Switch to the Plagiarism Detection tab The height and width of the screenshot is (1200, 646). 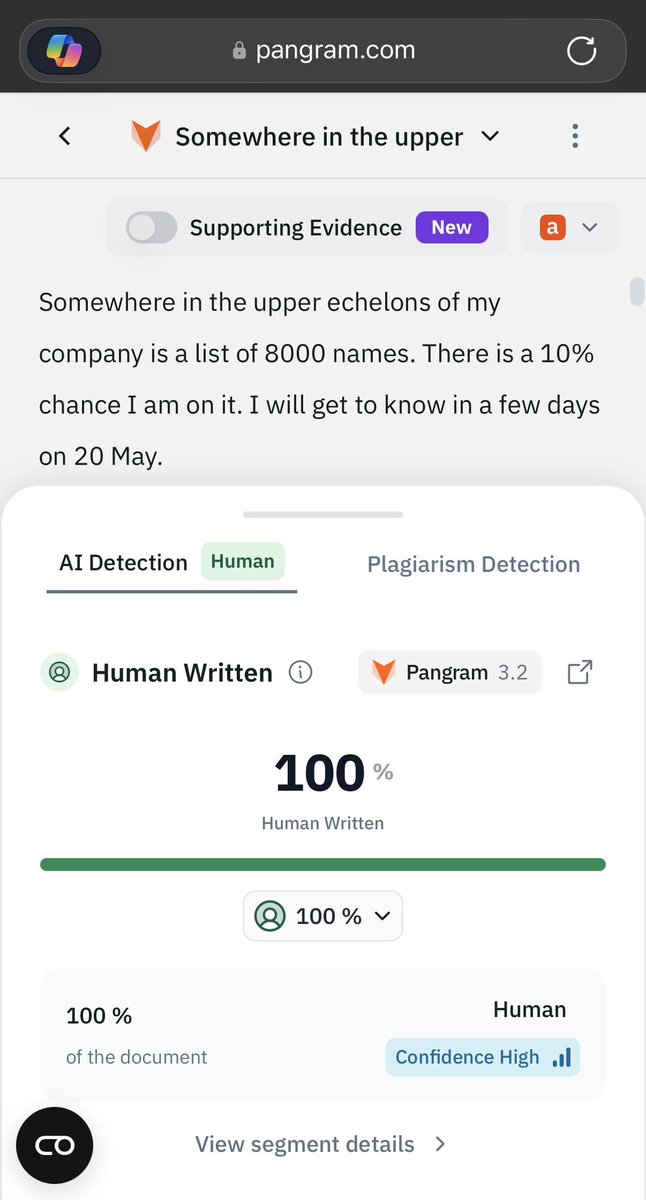point(473,564)
